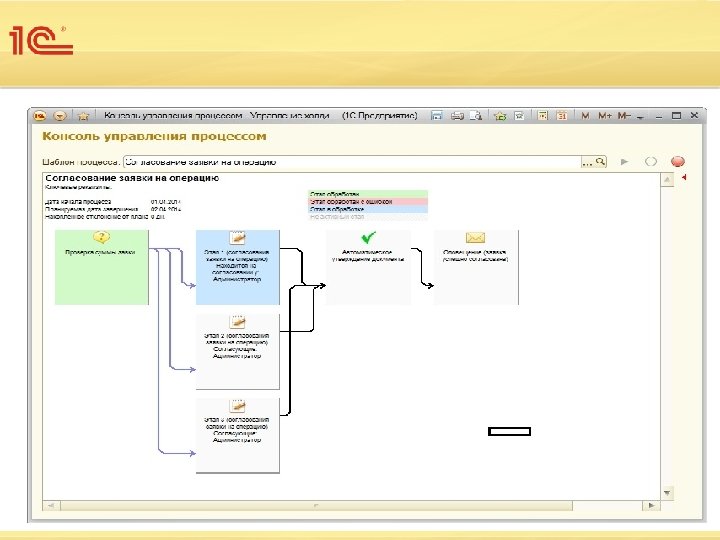Click the document pencil icon in Этап 3 block
Screen dimensions: 720x540
coord(237,405)
